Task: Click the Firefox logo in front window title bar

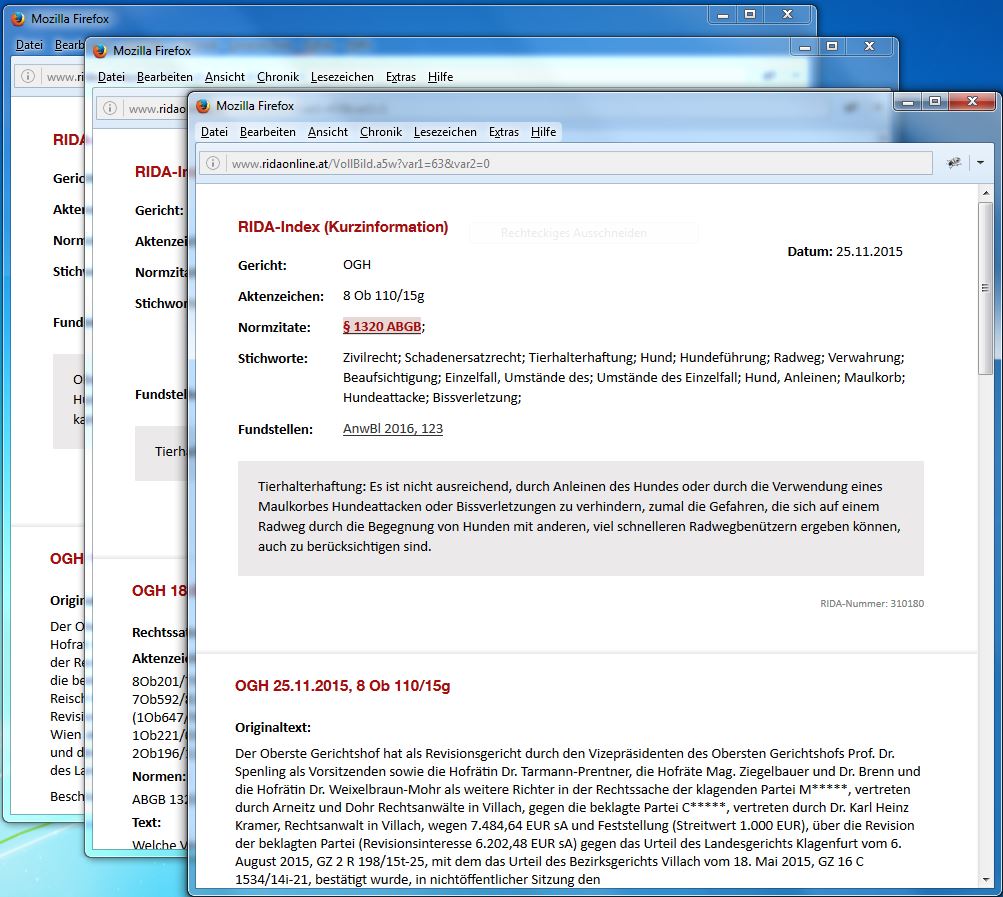Action: (x=203, y=106)
